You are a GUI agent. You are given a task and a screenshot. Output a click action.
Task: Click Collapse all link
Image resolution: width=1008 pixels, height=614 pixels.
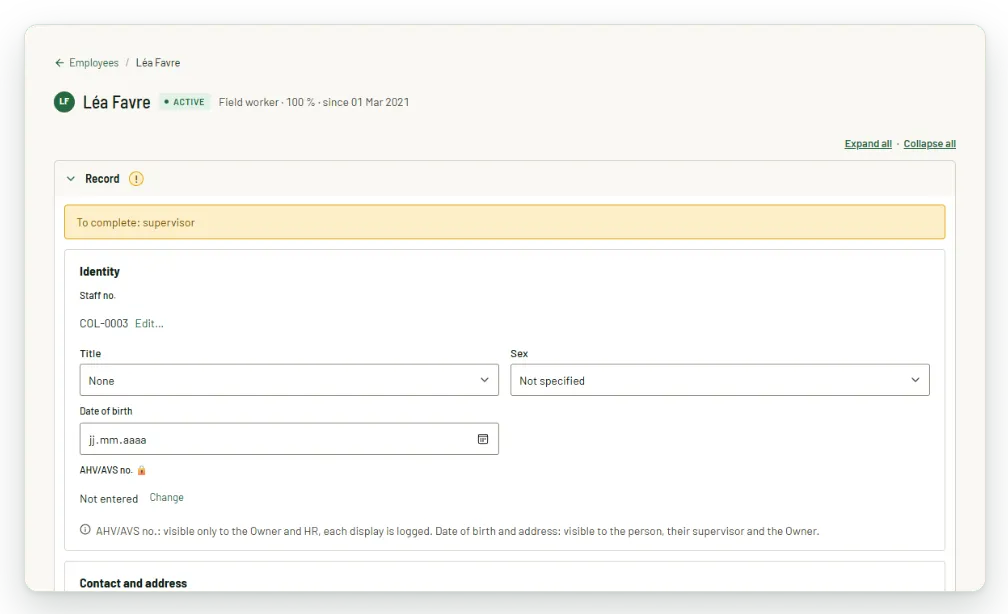pos(930,144)
